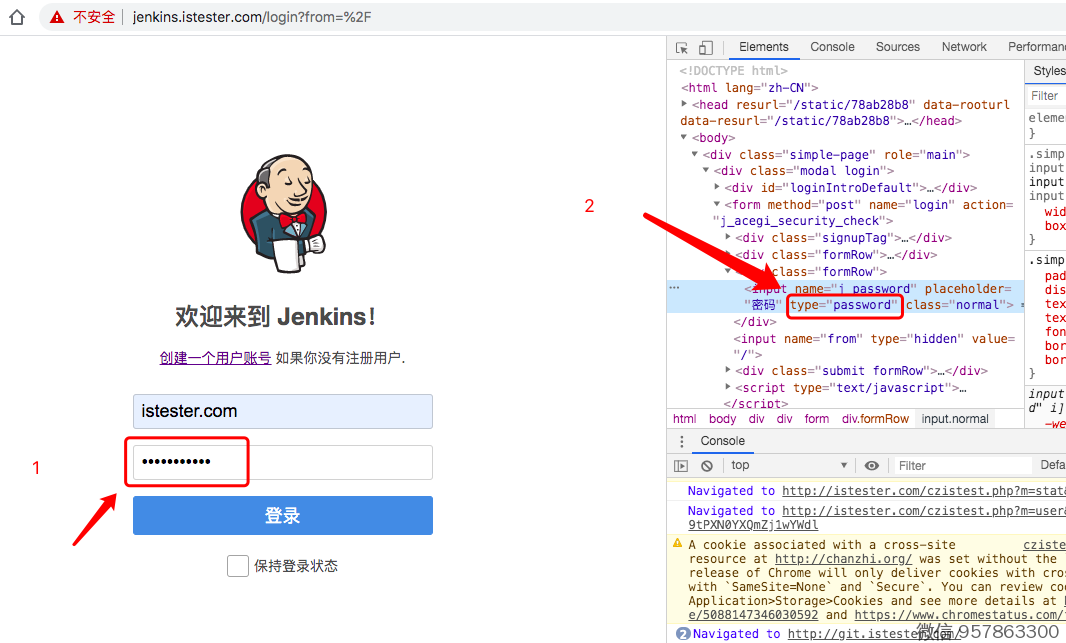Click the 创建一个用户账号 link
The image size is (1066, 643).
(215, 358)
